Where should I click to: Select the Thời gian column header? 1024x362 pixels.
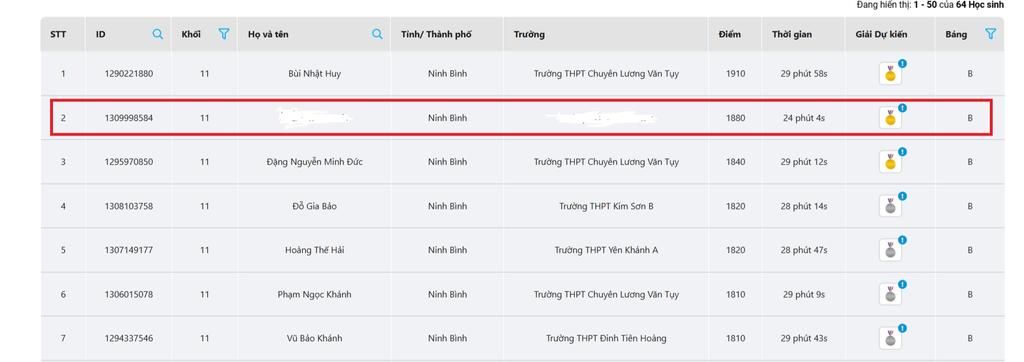point(792,35)
